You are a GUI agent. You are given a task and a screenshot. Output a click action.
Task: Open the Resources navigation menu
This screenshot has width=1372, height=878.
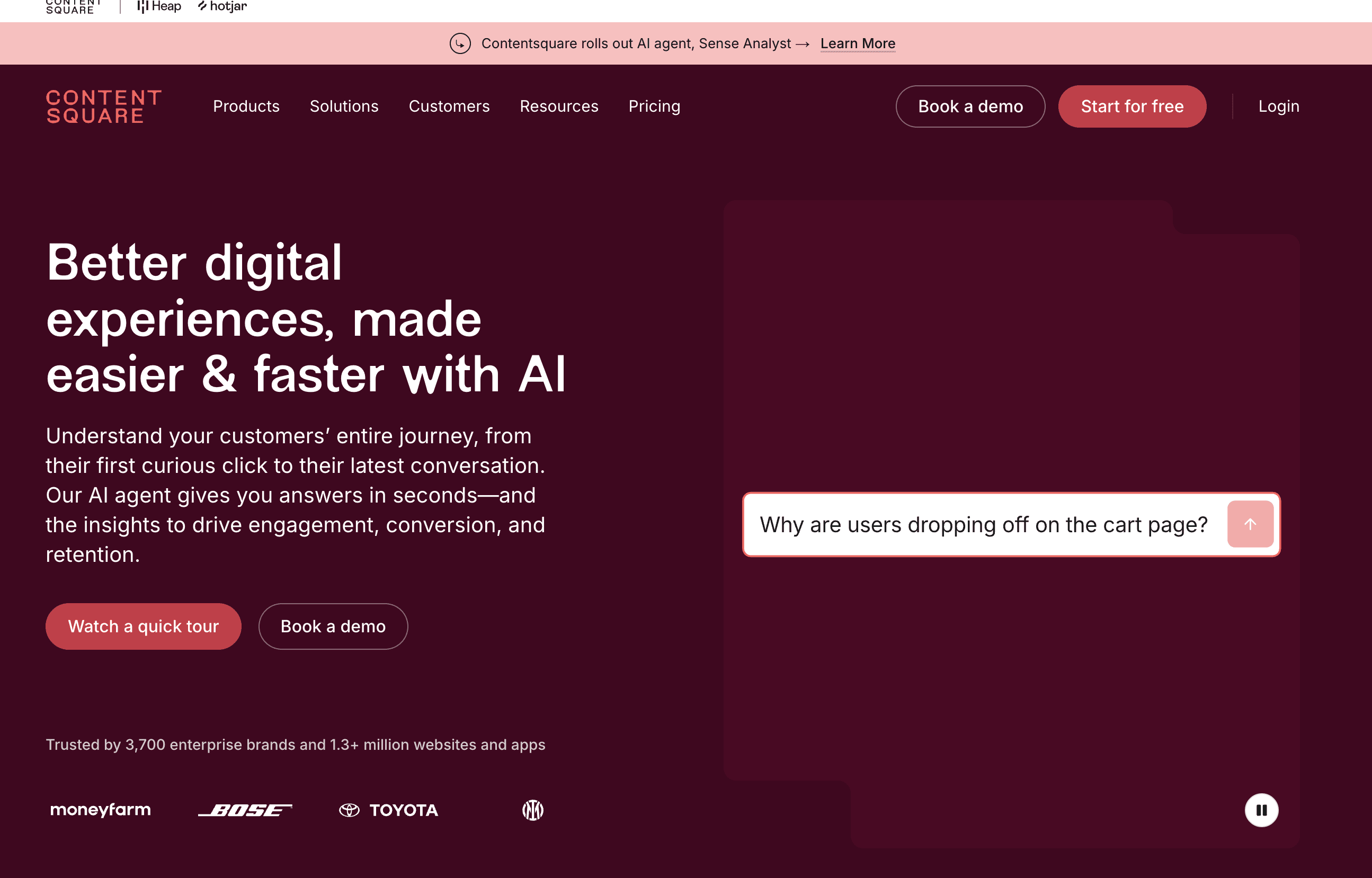559,106
